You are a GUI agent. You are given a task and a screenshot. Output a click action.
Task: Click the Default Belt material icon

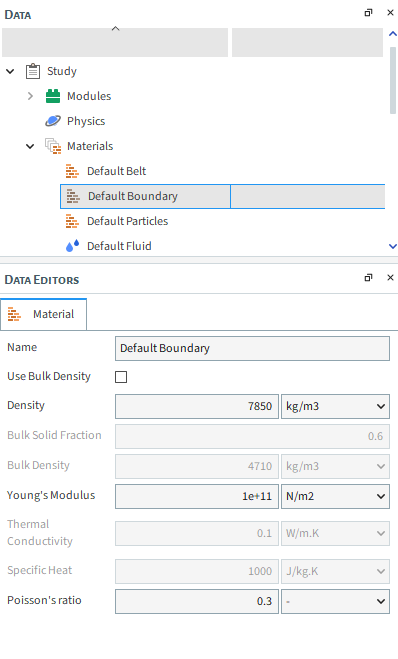click(x=72, y=171)
